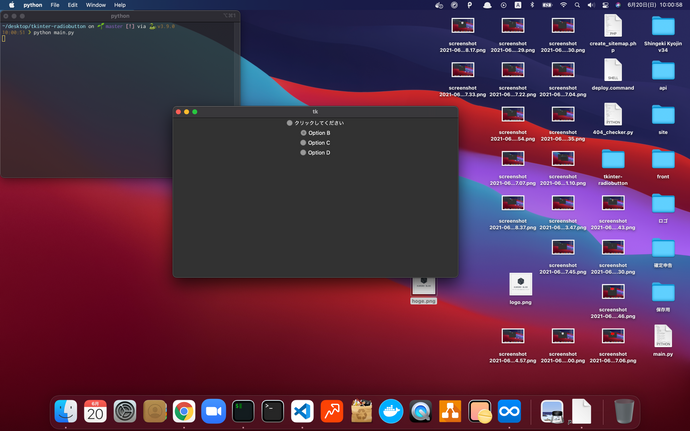Select the クリックしてください radio button

pyautogui.click(x=315, y=123)
